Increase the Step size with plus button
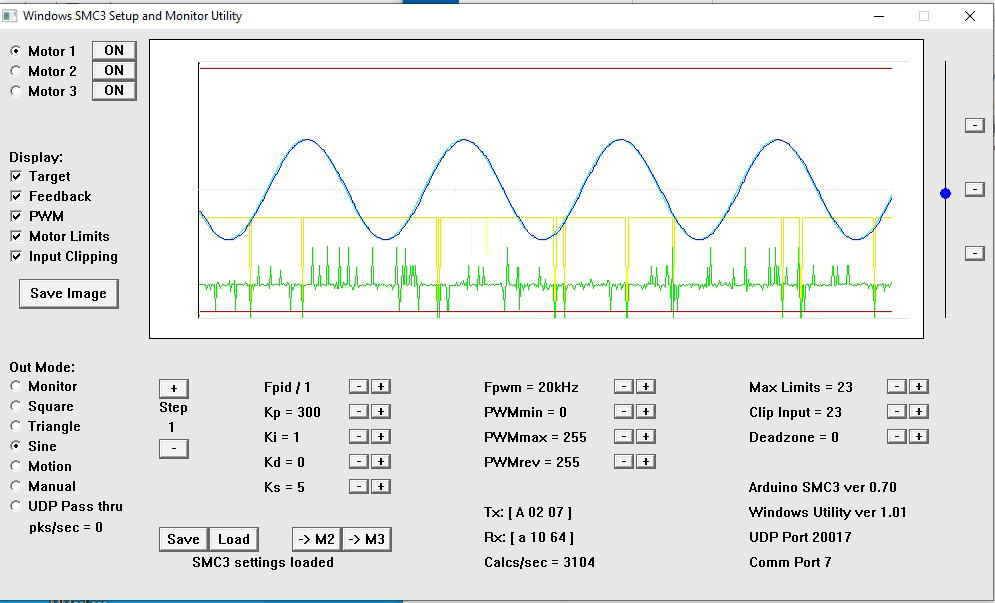This screenshot has width=995, height=603. coord(173,388)
